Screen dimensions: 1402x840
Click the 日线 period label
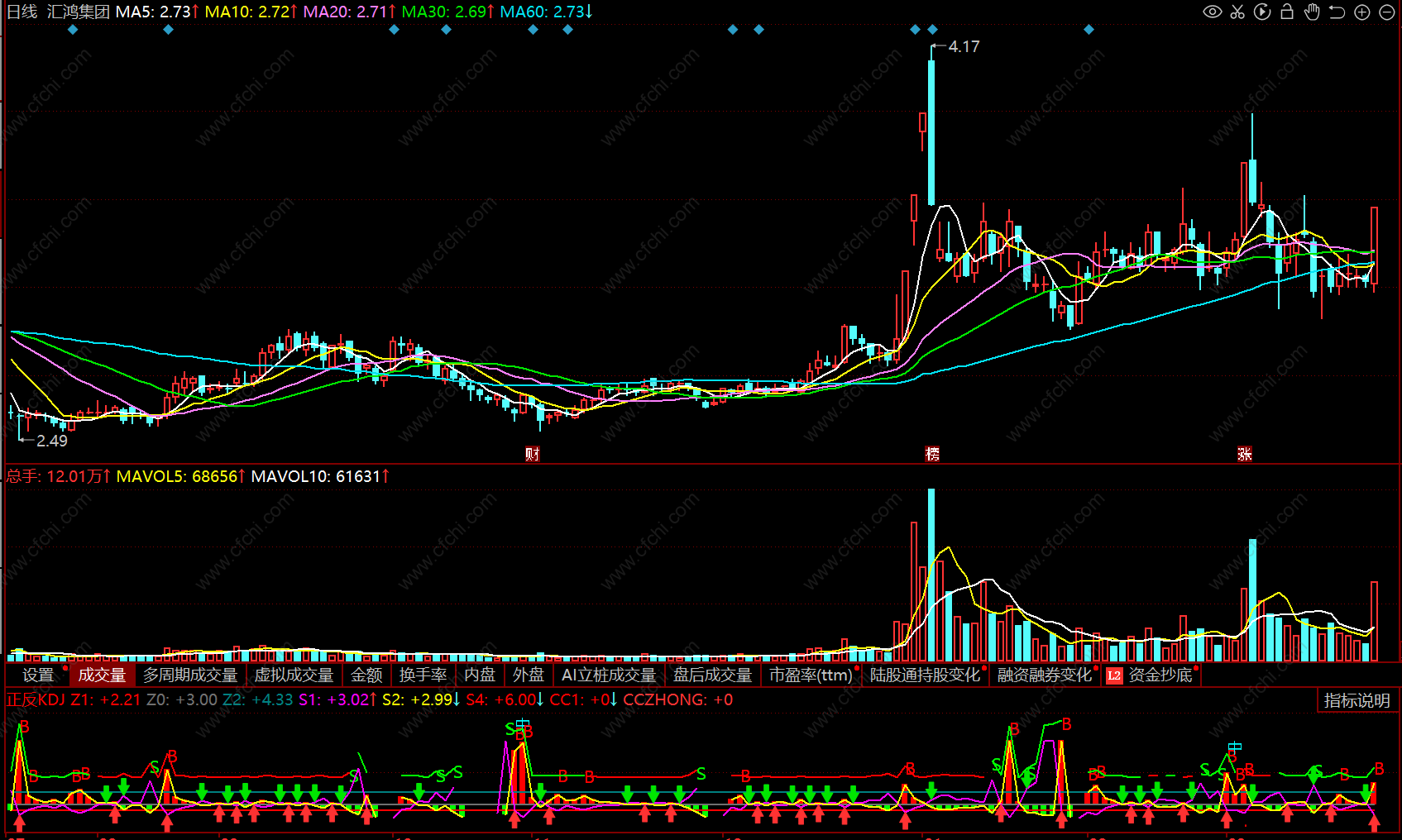22,12
